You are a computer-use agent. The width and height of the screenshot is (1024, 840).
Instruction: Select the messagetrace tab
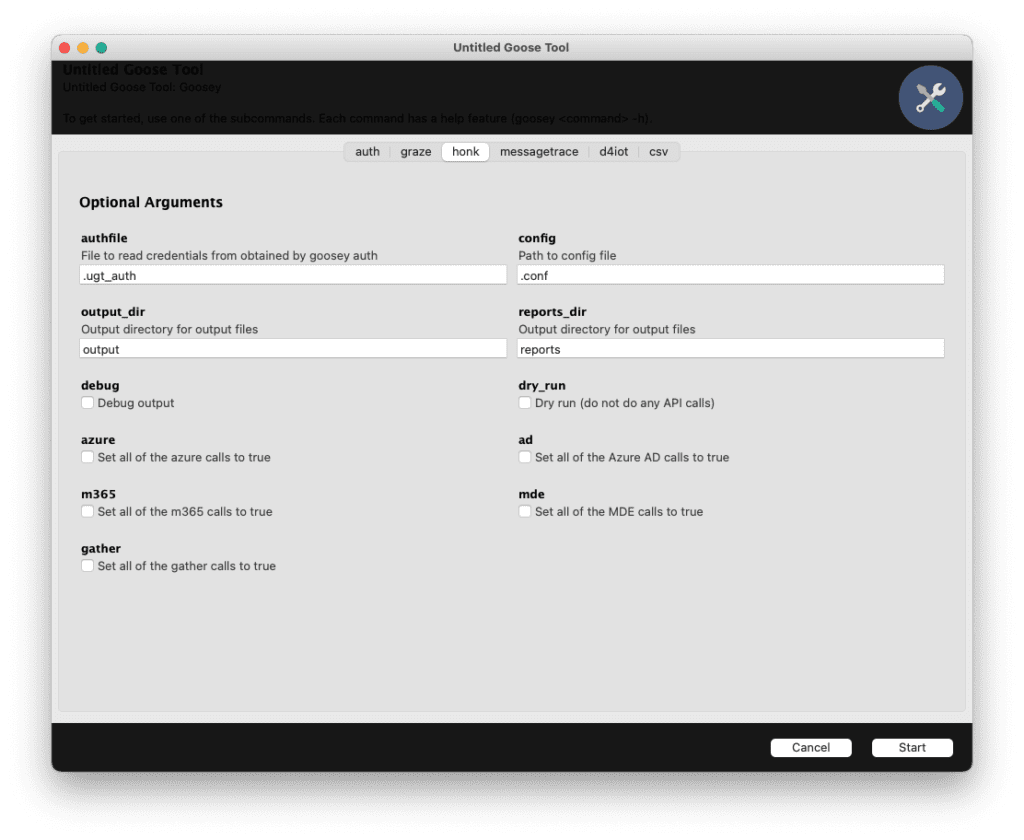coord(539,152)
